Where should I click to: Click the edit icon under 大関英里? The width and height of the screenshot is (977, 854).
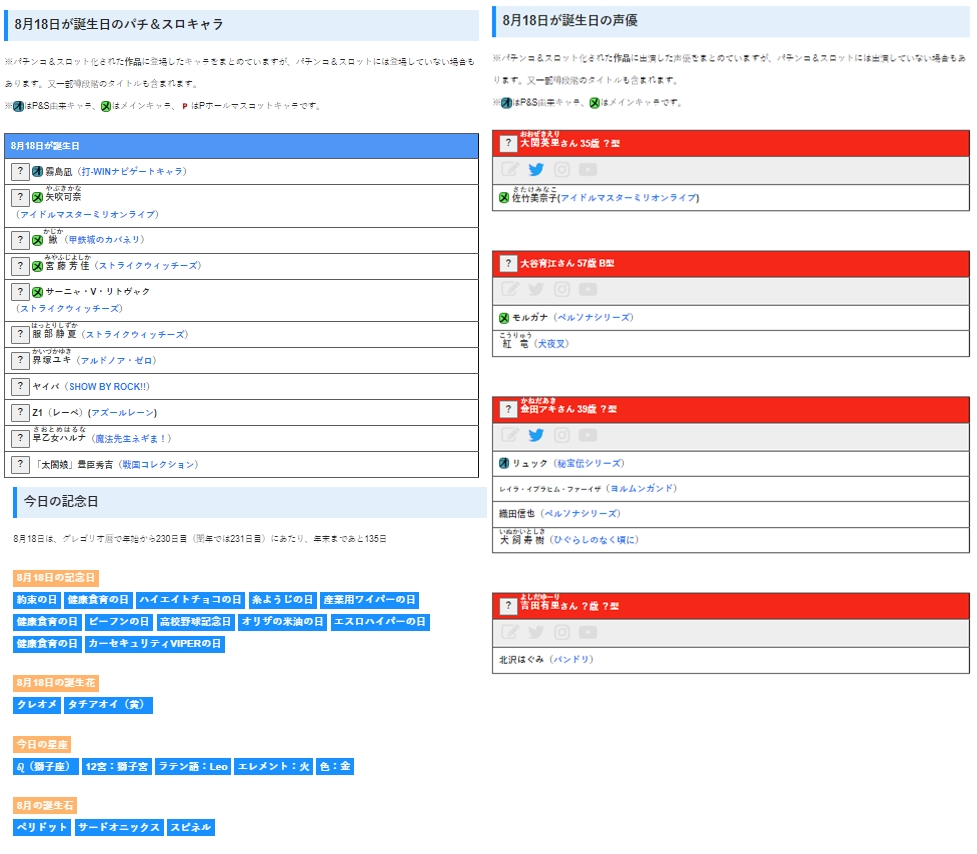510,169
